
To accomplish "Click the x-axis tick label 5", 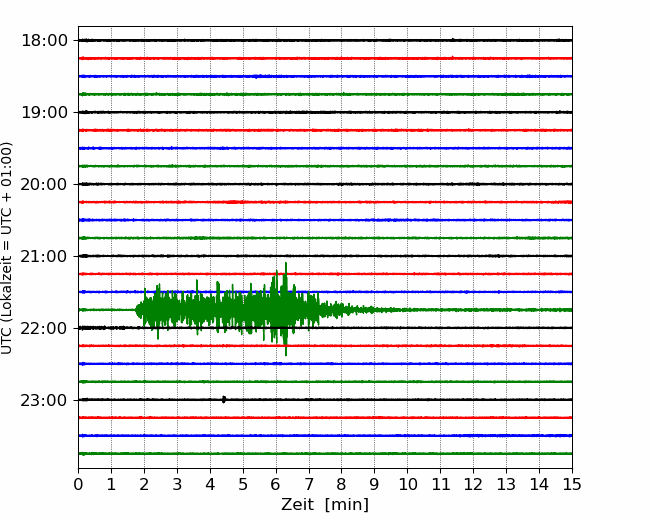I will click(x=243, y=484).
